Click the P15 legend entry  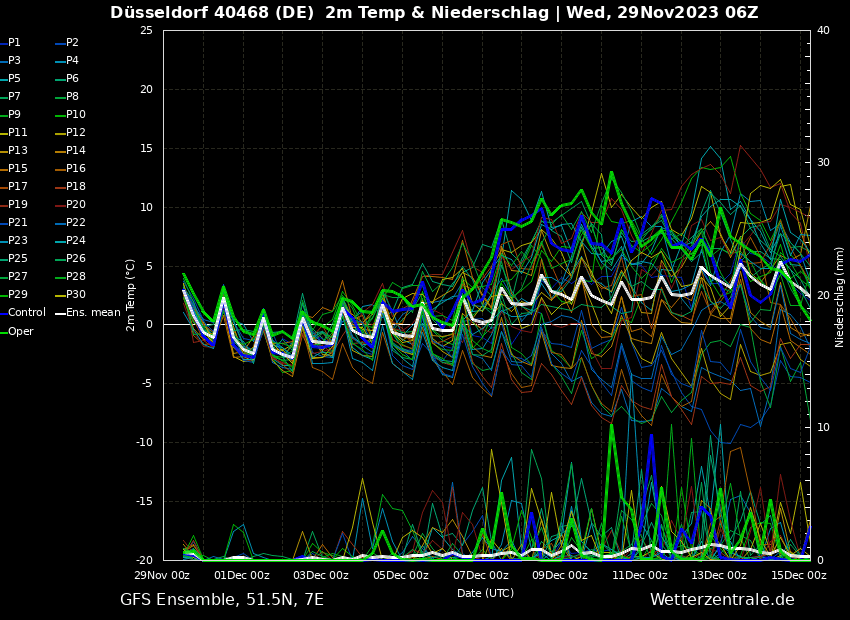[17, 169]
